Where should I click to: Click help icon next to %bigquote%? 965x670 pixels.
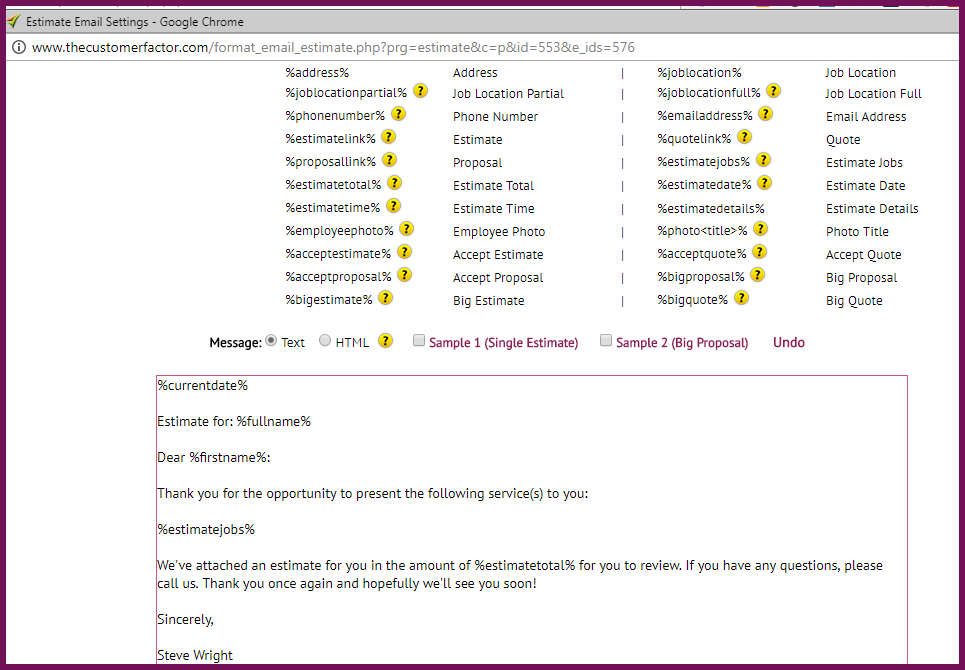point(742,298)
